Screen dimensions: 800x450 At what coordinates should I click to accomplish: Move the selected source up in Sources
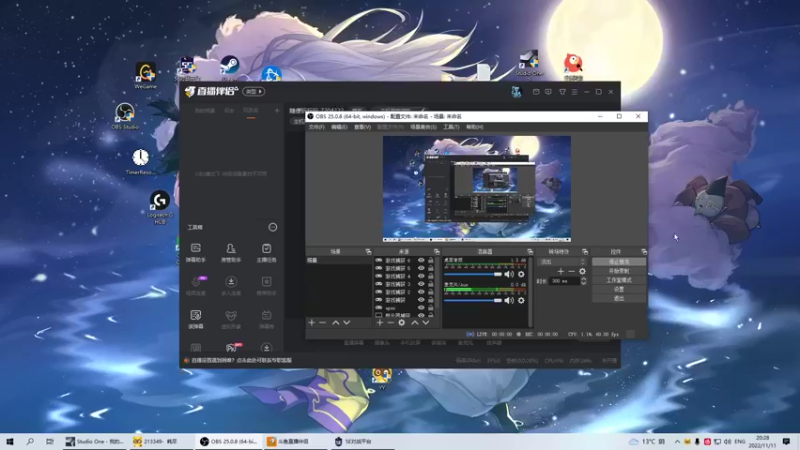pyautogui.click(x=415, y=322)
